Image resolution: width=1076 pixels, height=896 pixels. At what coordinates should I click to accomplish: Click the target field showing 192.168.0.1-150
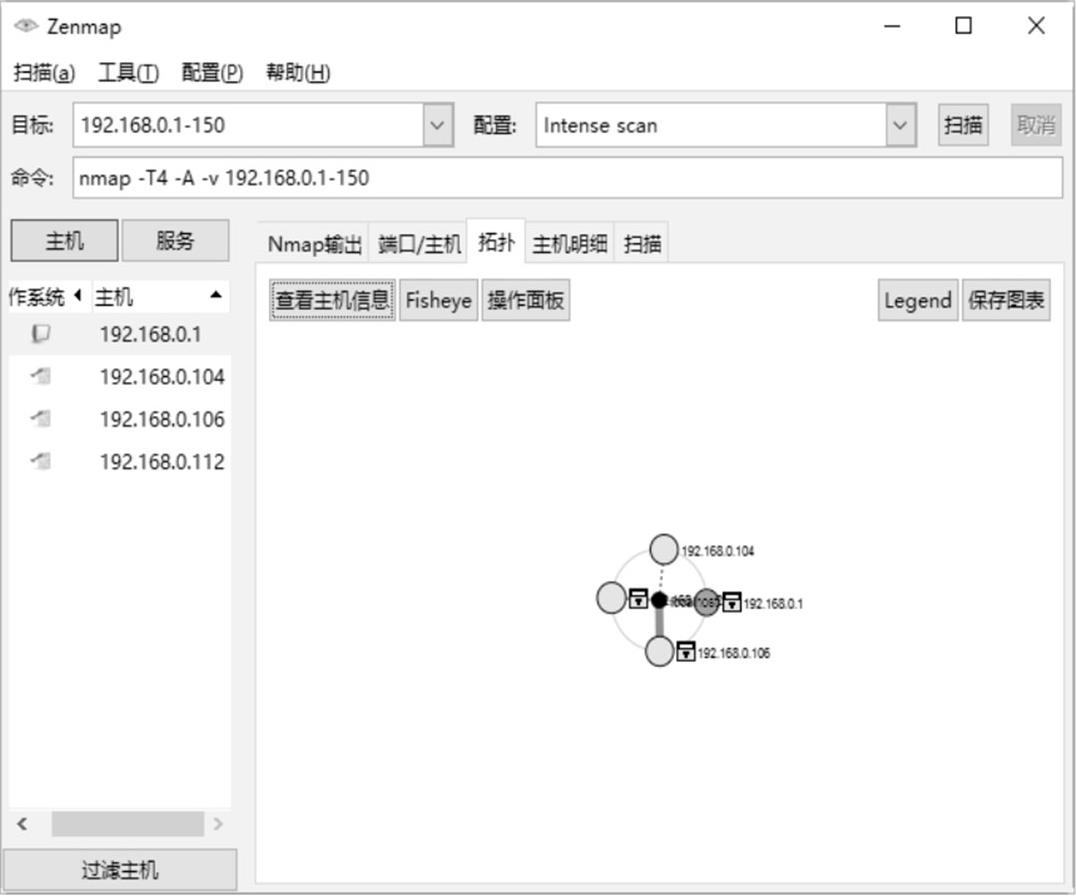[248, 125]
